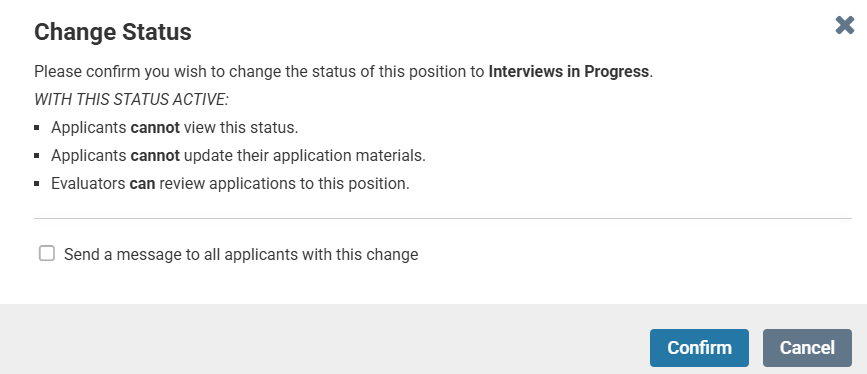
Task: Click the bold word 'can' in Evaluators line
Action: coord(142,183)
